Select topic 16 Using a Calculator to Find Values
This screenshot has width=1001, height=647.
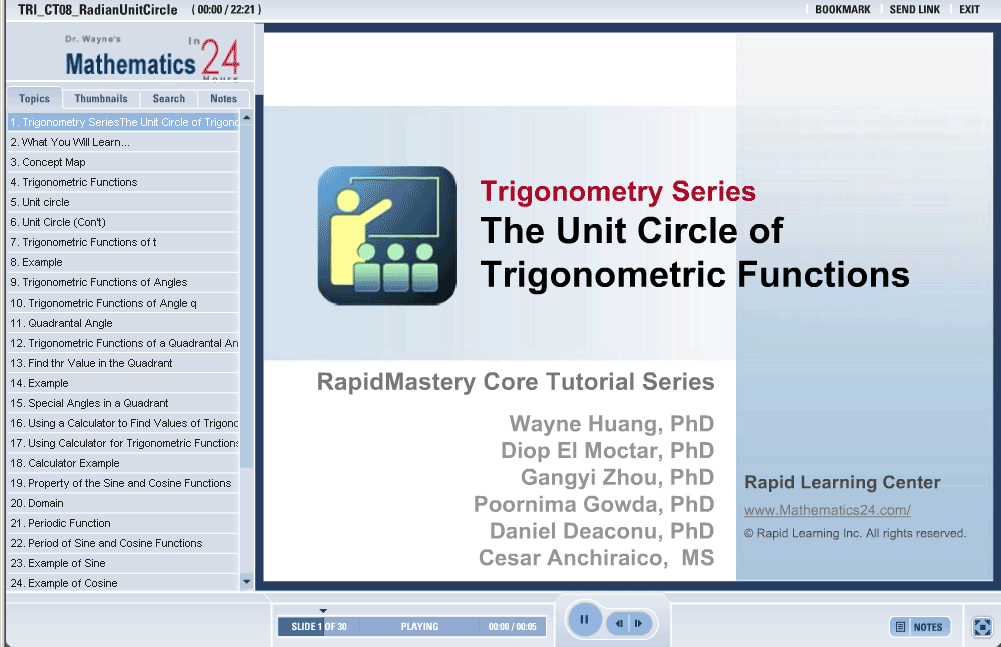(123, 423)
